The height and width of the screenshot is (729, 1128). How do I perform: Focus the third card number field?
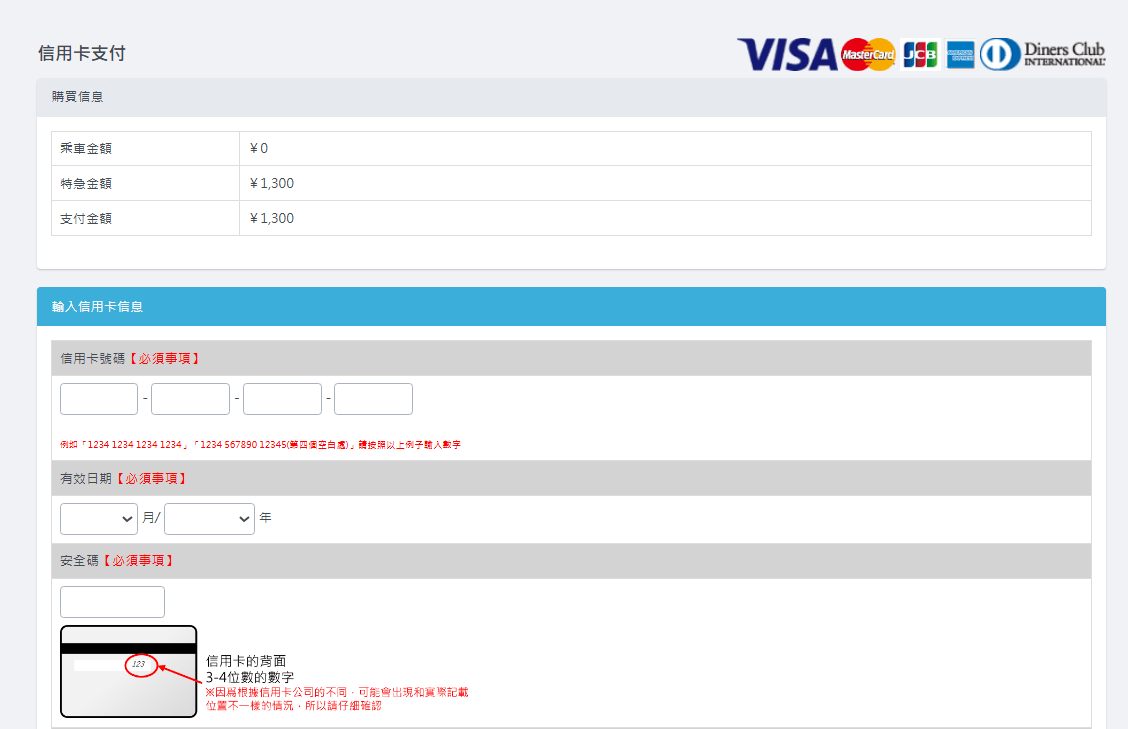pyautogui.click(x=282, y=399)
